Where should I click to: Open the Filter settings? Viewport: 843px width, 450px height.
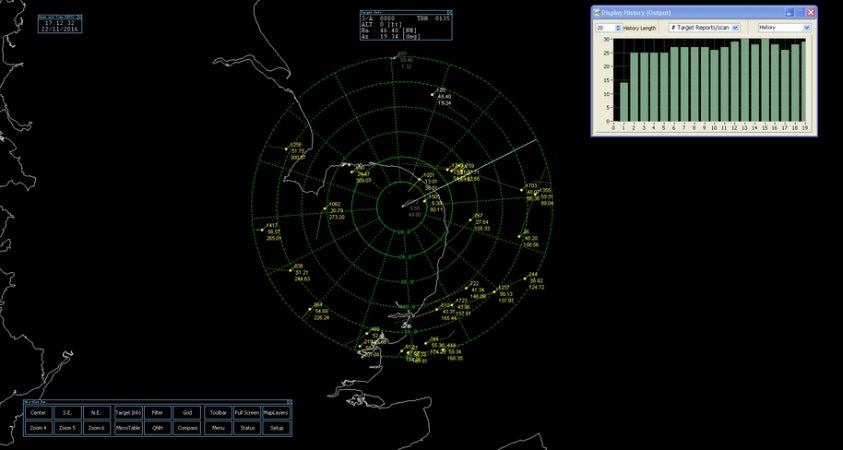[x=157, y=412]
